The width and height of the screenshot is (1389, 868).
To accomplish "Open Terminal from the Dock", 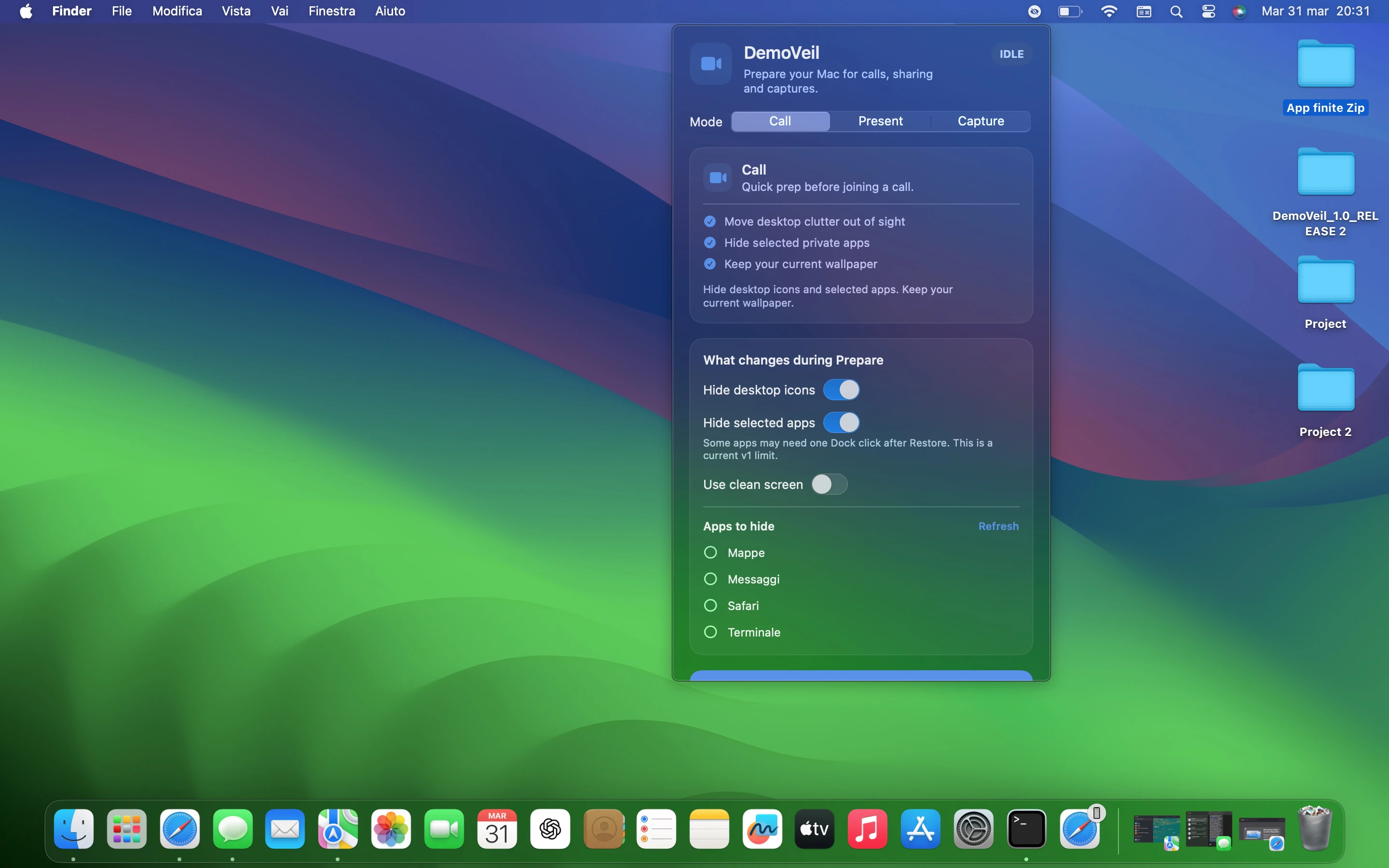I will 1026,828.
